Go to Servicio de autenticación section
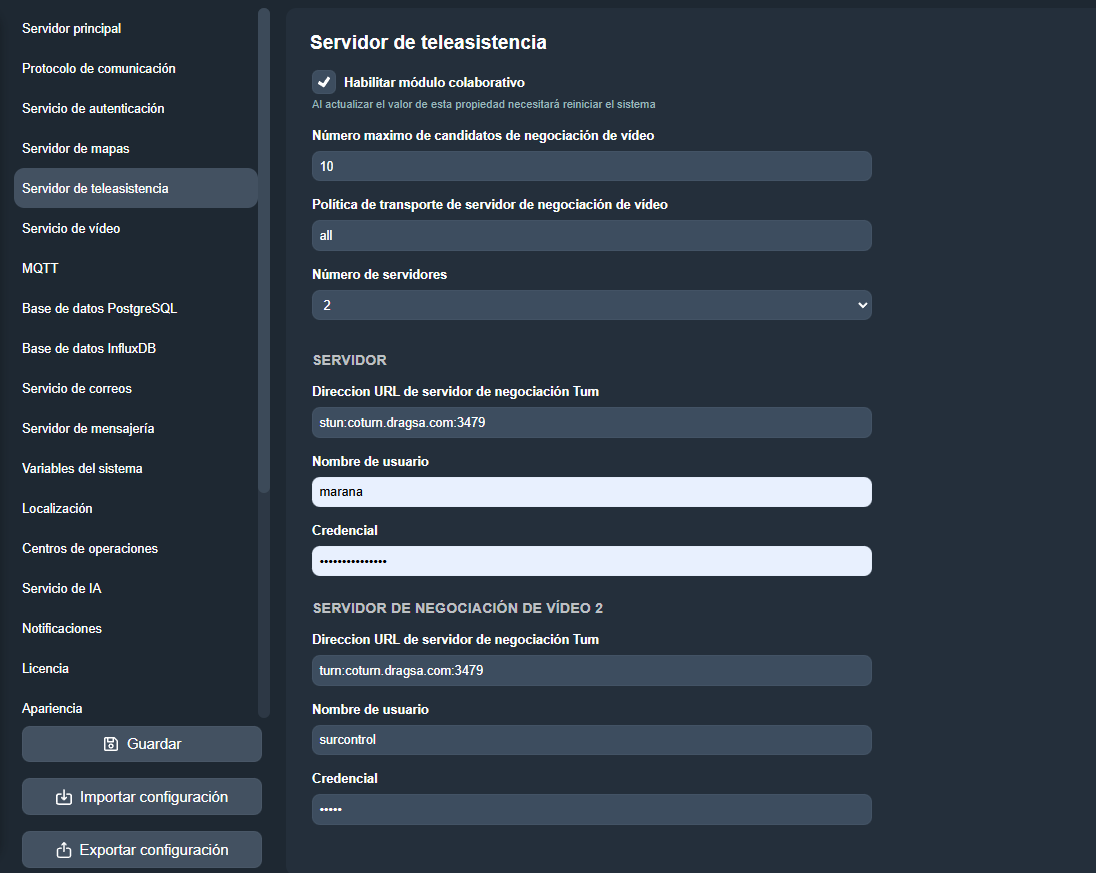 click(93, 108)
